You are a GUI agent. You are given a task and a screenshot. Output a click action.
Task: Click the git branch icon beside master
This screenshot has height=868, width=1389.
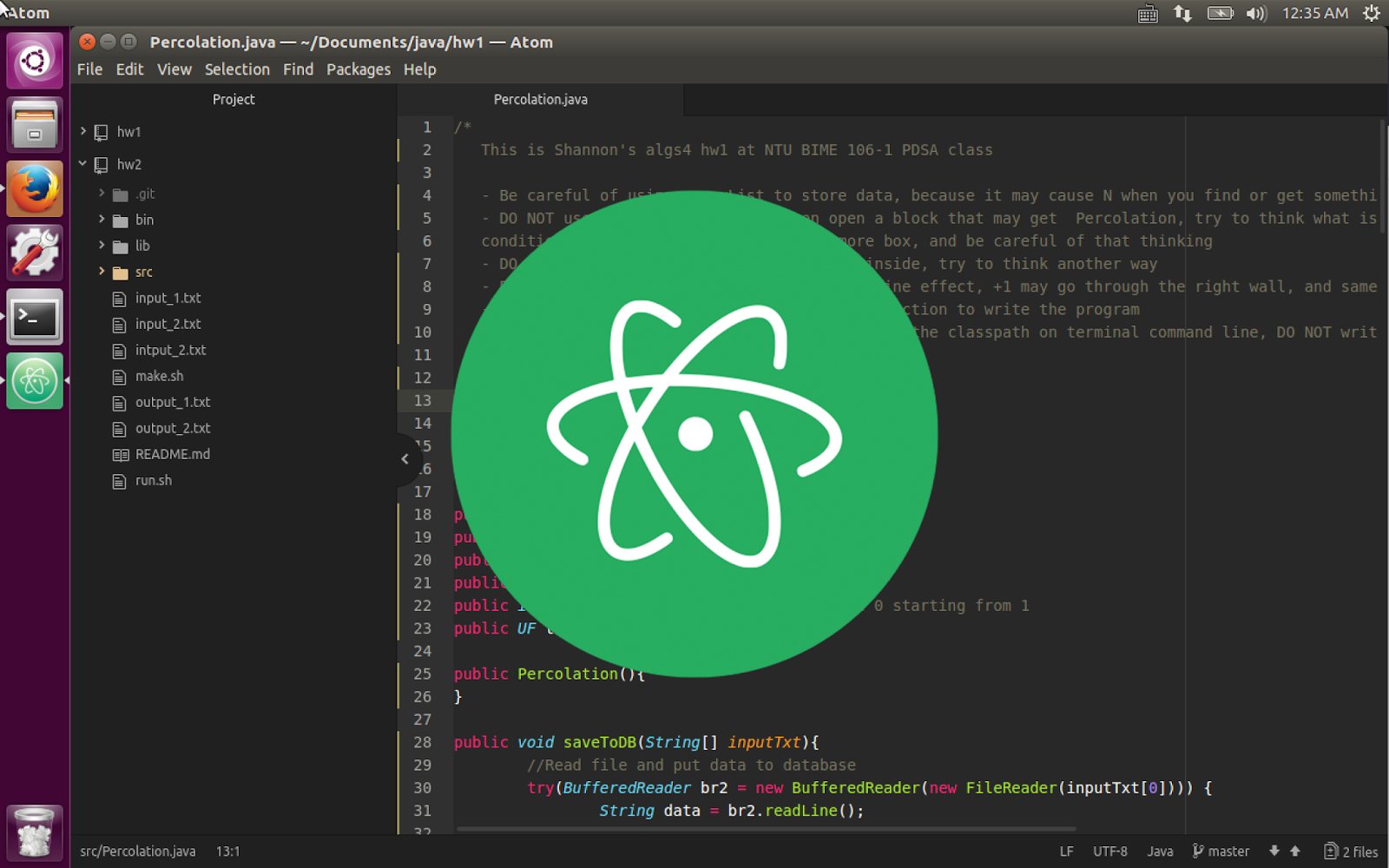click(1198, 852)
